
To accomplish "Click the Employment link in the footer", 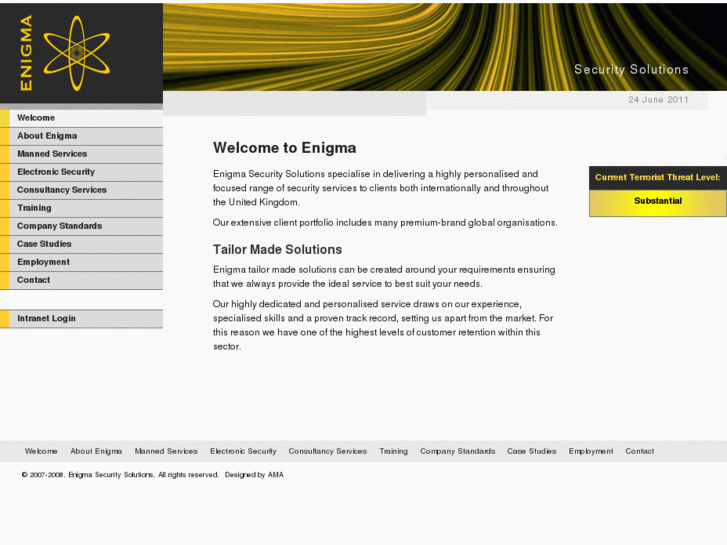I will coord(591,451).
